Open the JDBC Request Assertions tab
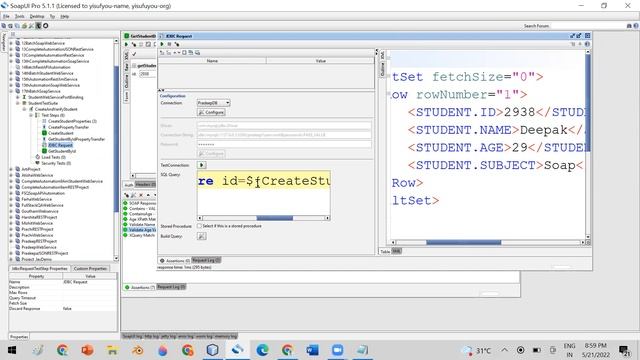Viewport: 640px width, 360px height. (175, 260)
